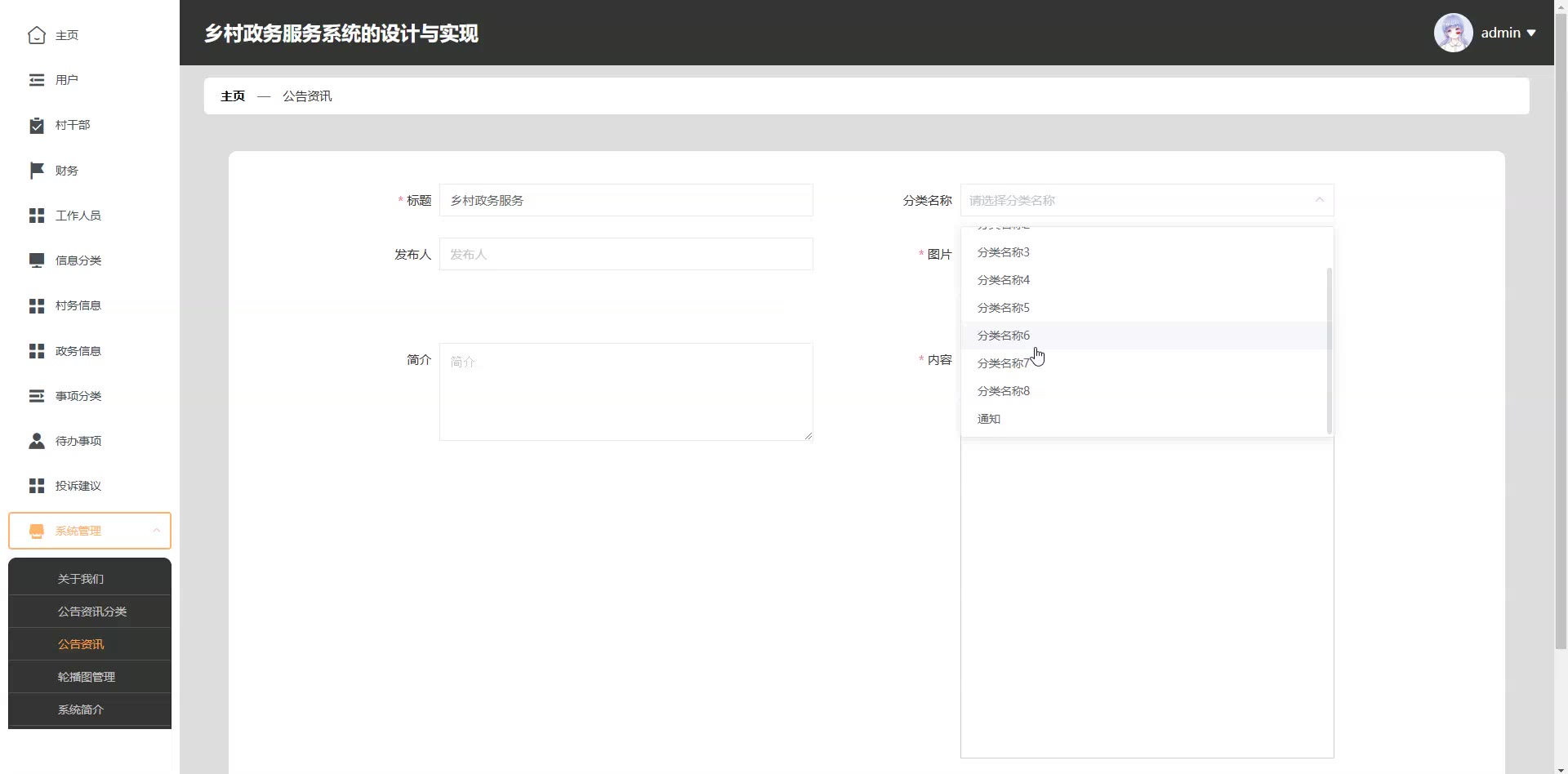Viewport: 1568px width, 774px height.
Task: Choose 分类名称8 from the dropdown
Action: coord(1144,391)
